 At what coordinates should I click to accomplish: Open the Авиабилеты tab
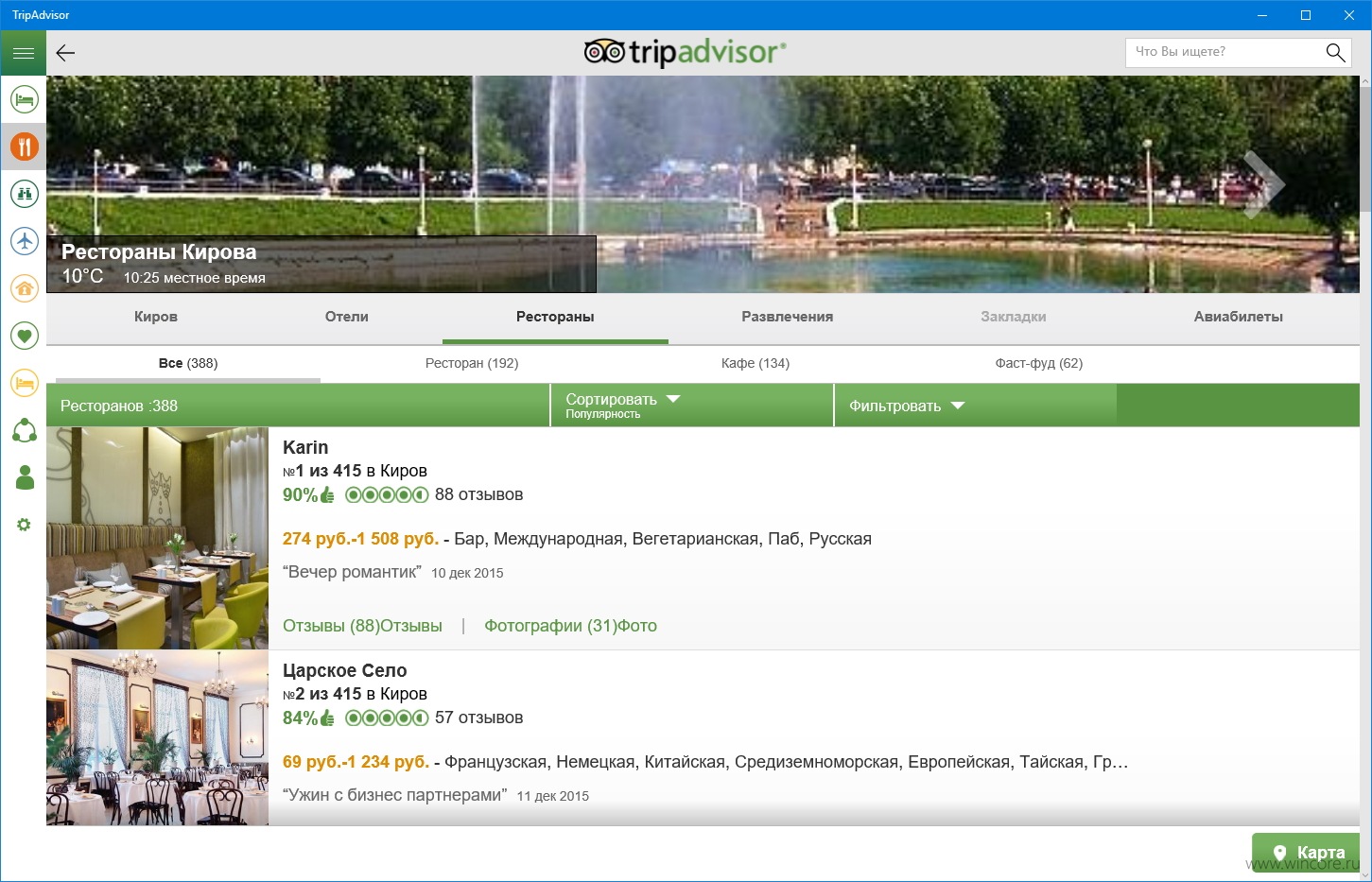coord(1239,317)
